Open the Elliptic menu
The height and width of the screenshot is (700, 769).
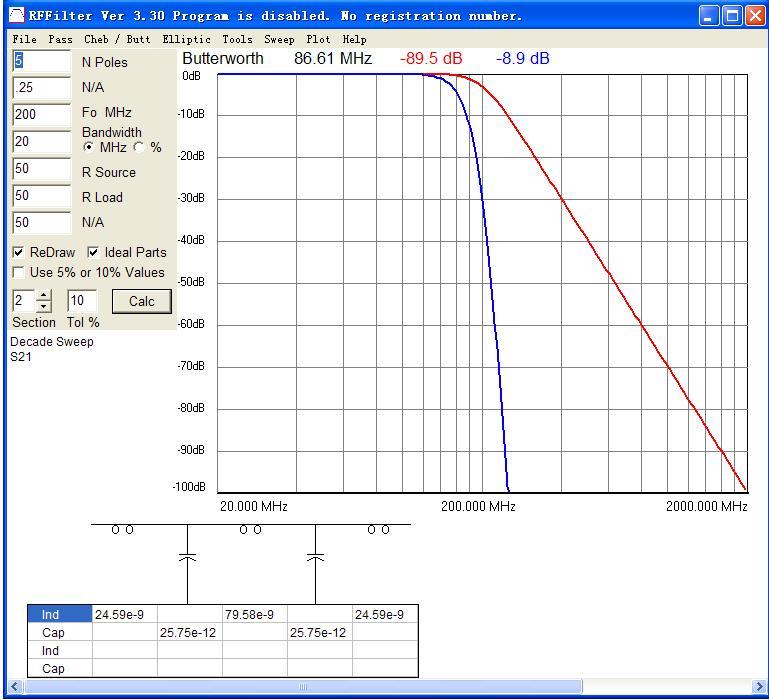coord(186,39)
